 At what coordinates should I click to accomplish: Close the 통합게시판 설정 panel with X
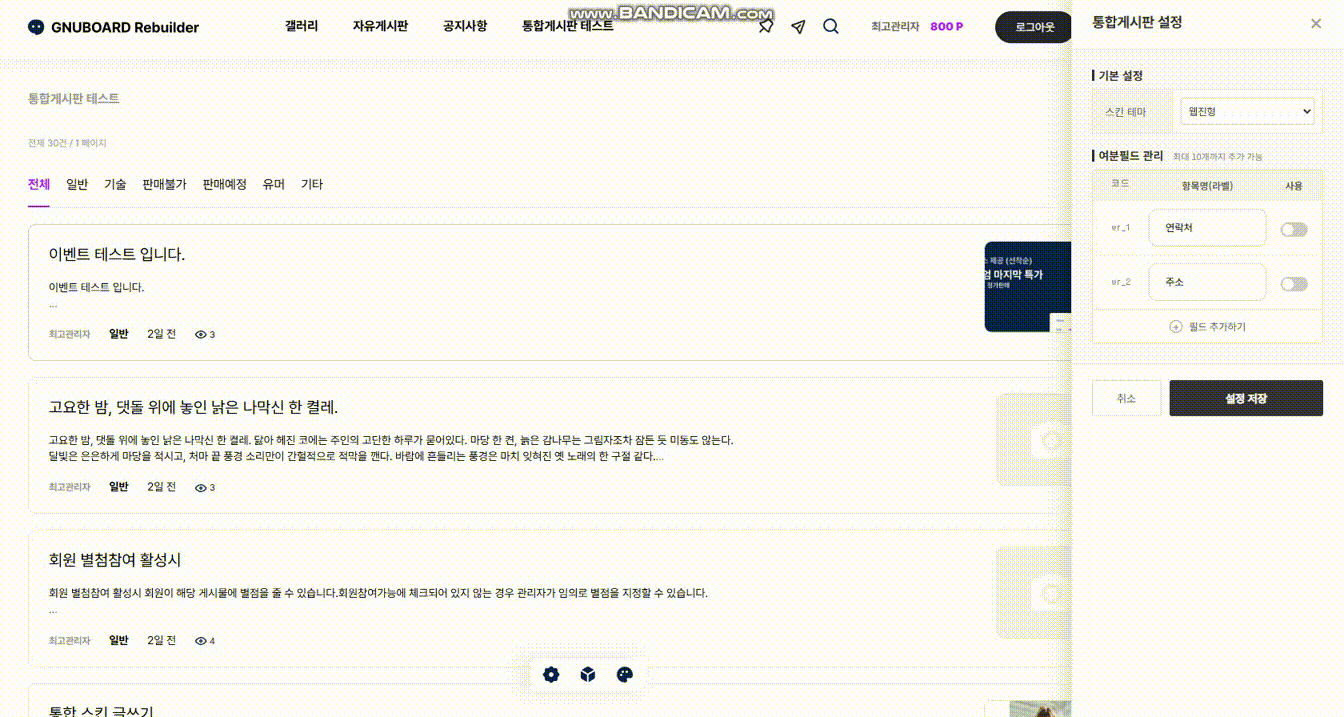[1316, 23]
